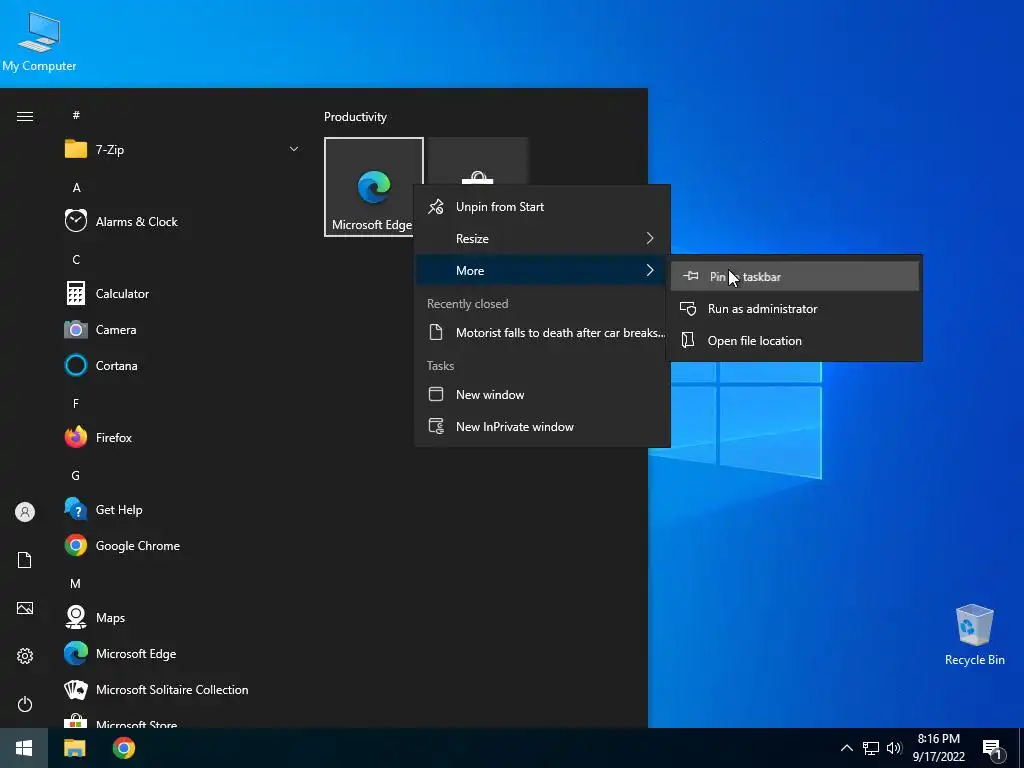Open Documents icon in Start sidebar
1024x768 pixels.
[x=25, y=560]
